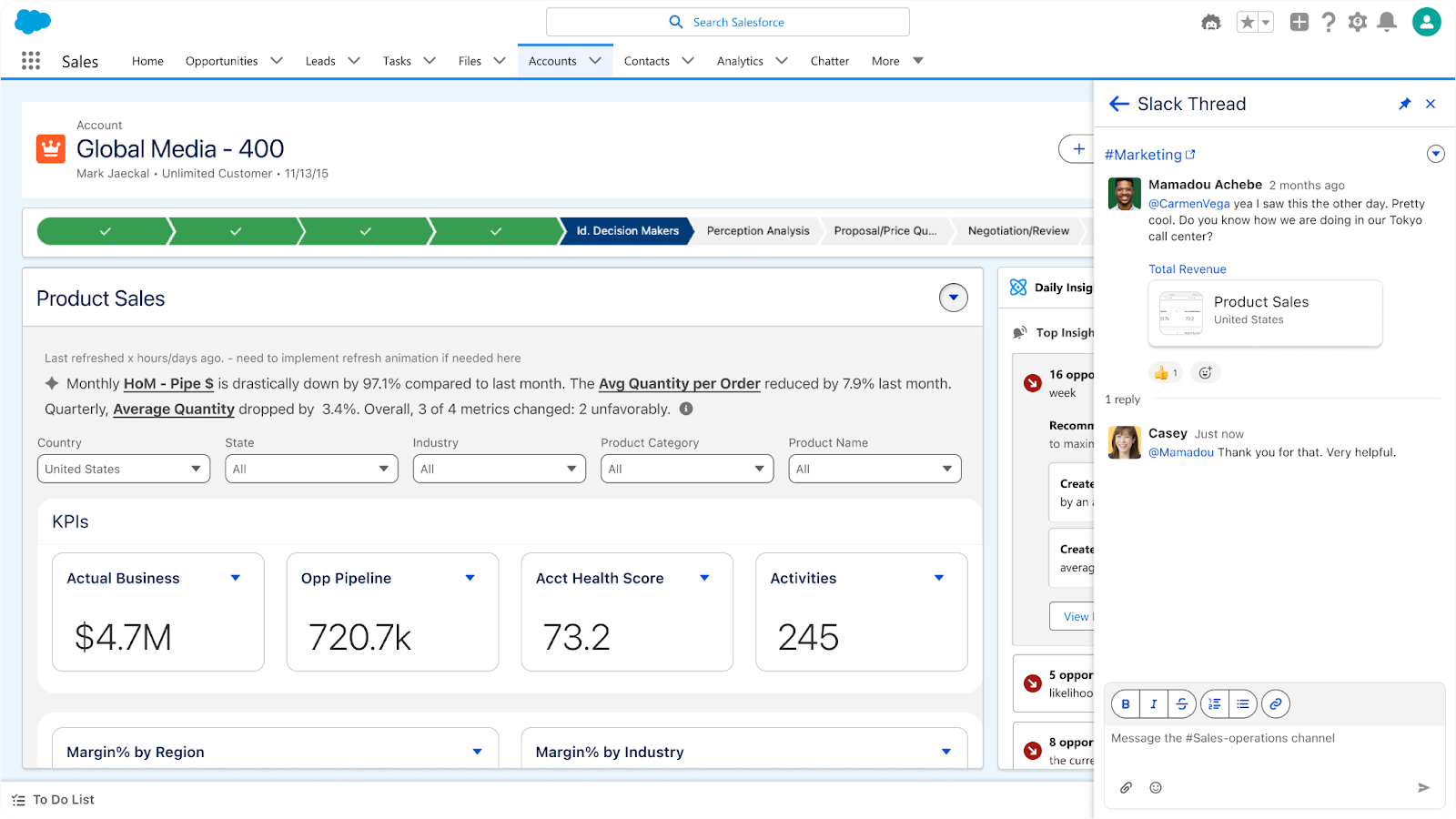The height and width of the screenshot is (819, 1456).
Task: Click the notifications bell icon
Action: coord(1387,22)
